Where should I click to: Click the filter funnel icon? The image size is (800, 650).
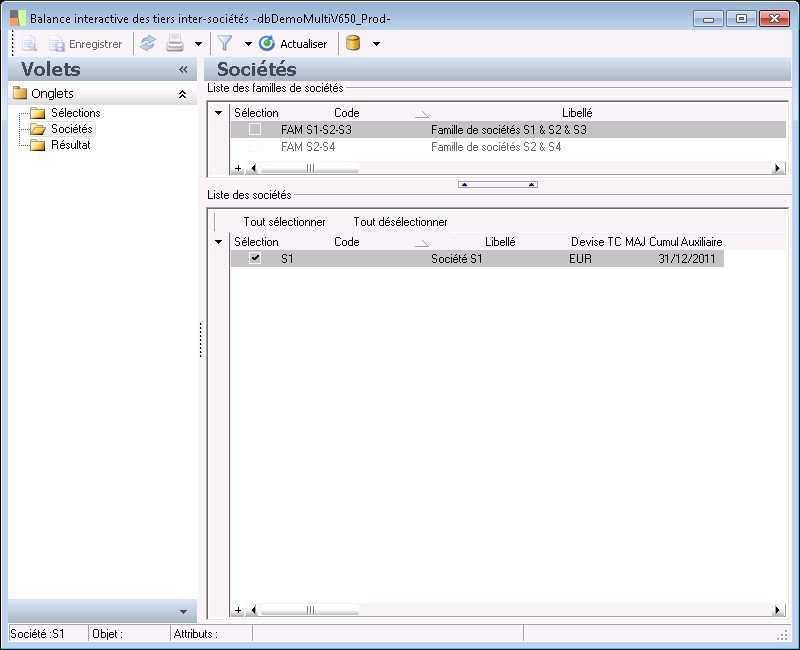pos(224,44)
